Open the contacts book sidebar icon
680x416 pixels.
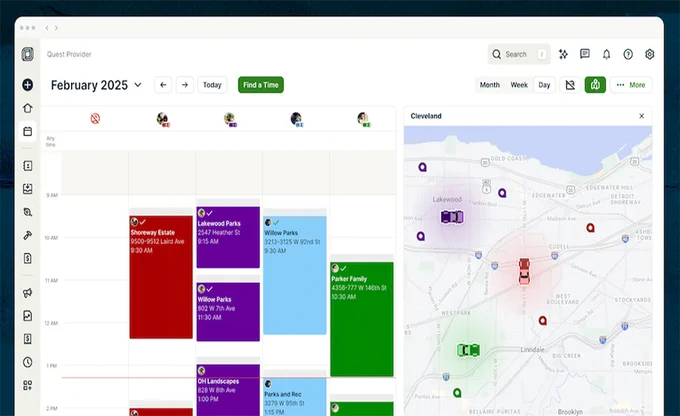27,166
